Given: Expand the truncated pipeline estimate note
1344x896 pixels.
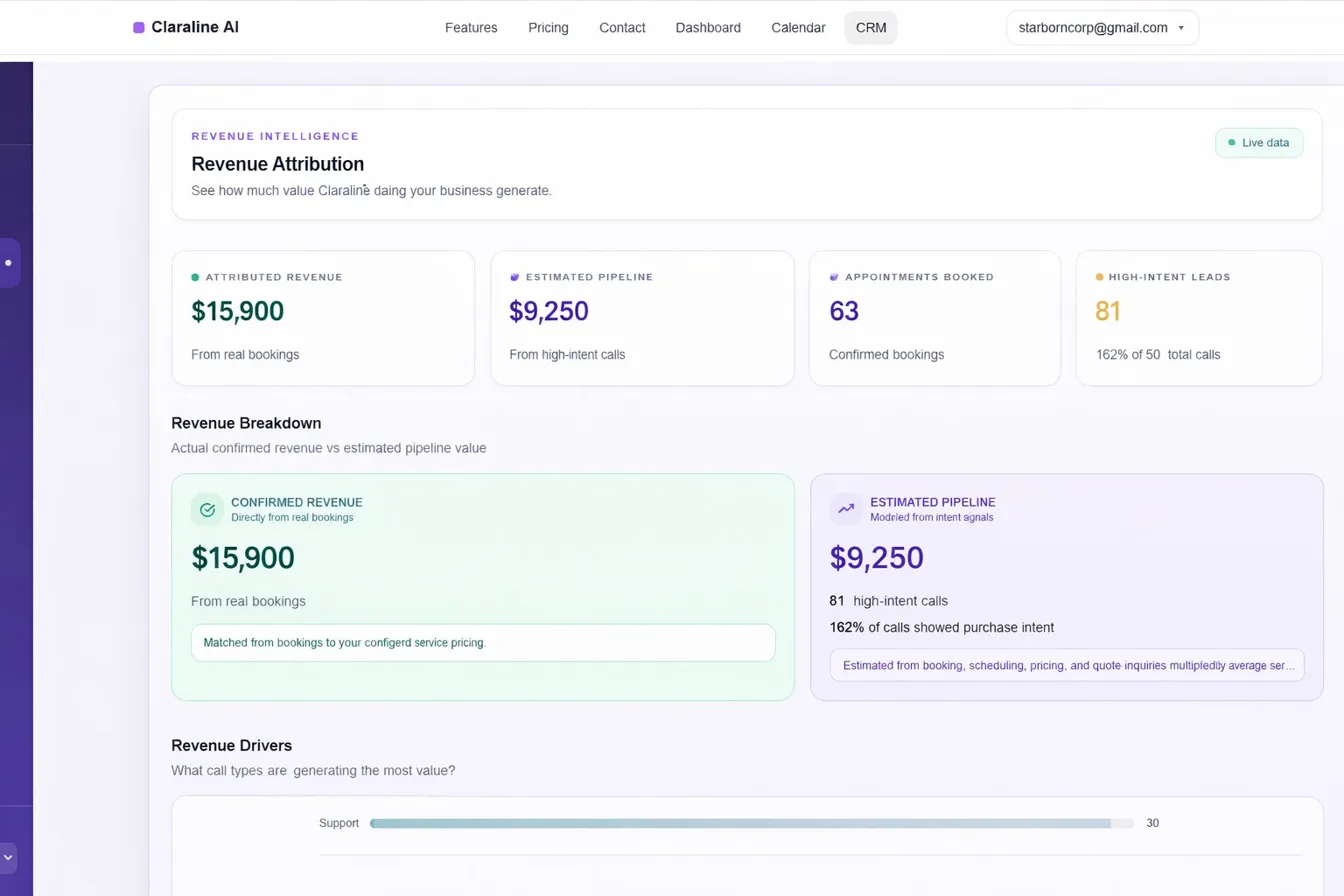Looking at the screenshot, I should [1067, 665].
